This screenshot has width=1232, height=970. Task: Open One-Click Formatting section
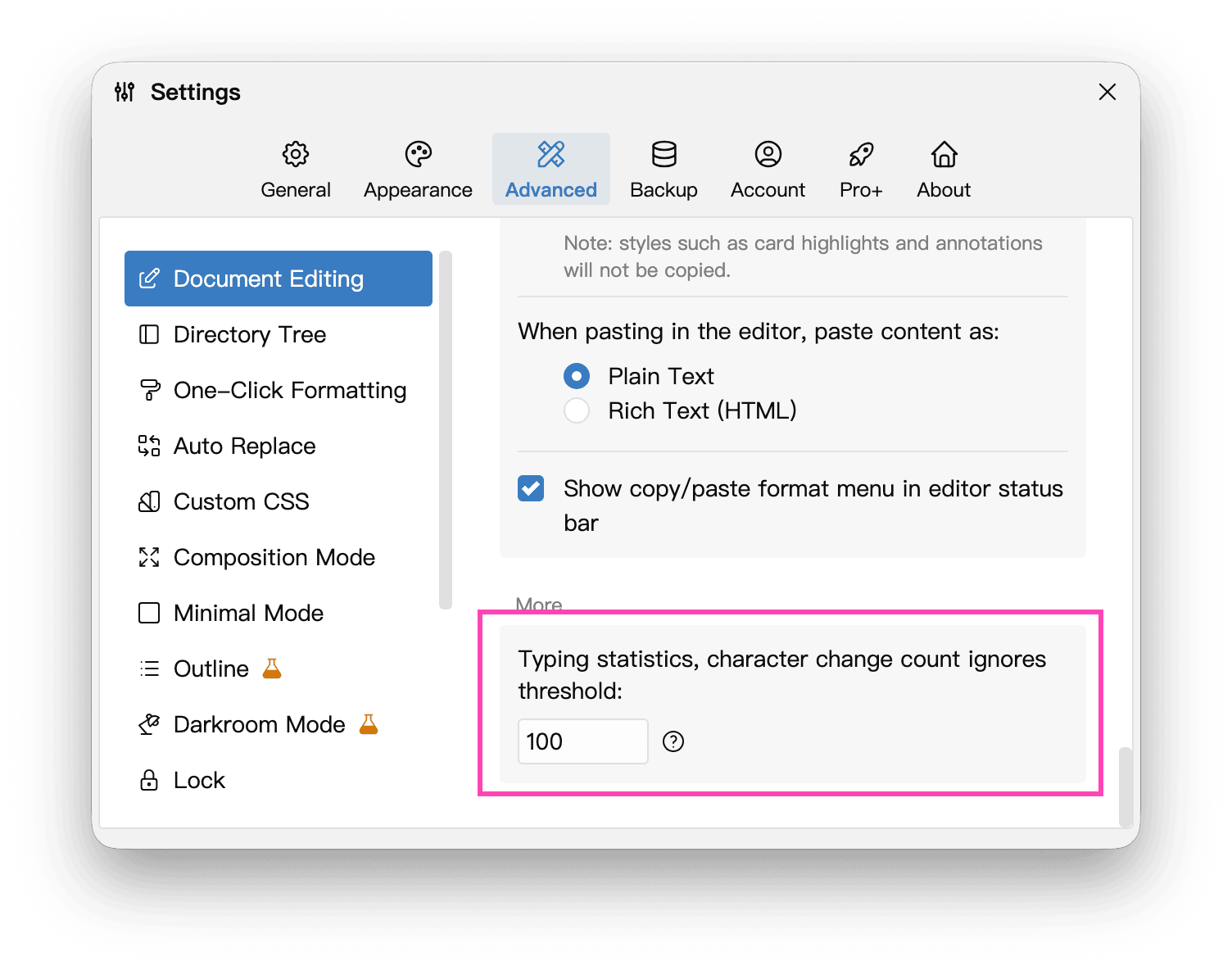pos(289,390)
